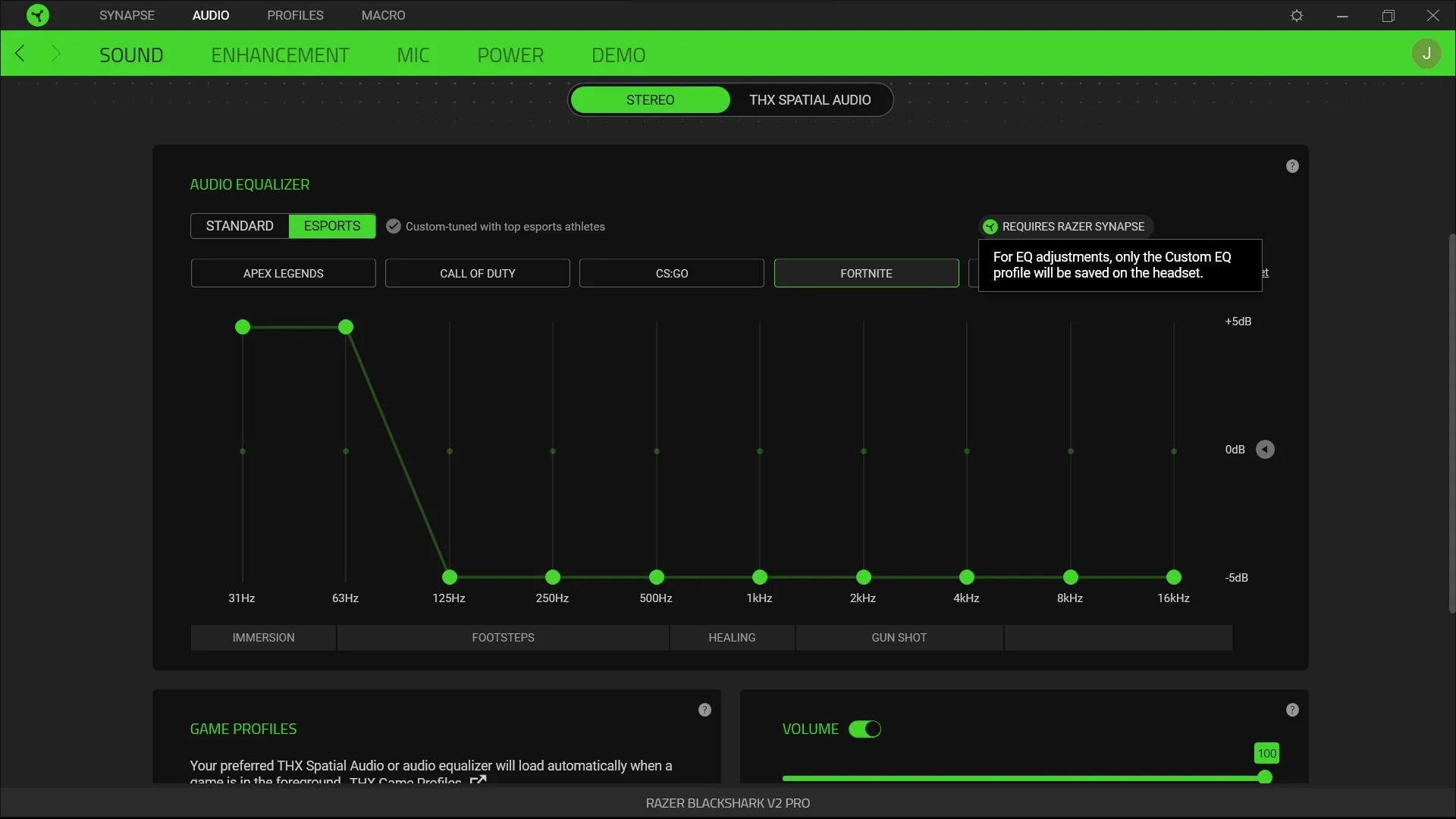This screenshot has height=819, width=1456.
Task: Open help icon for Audio Equalizer
Action: click(1292, 166)
